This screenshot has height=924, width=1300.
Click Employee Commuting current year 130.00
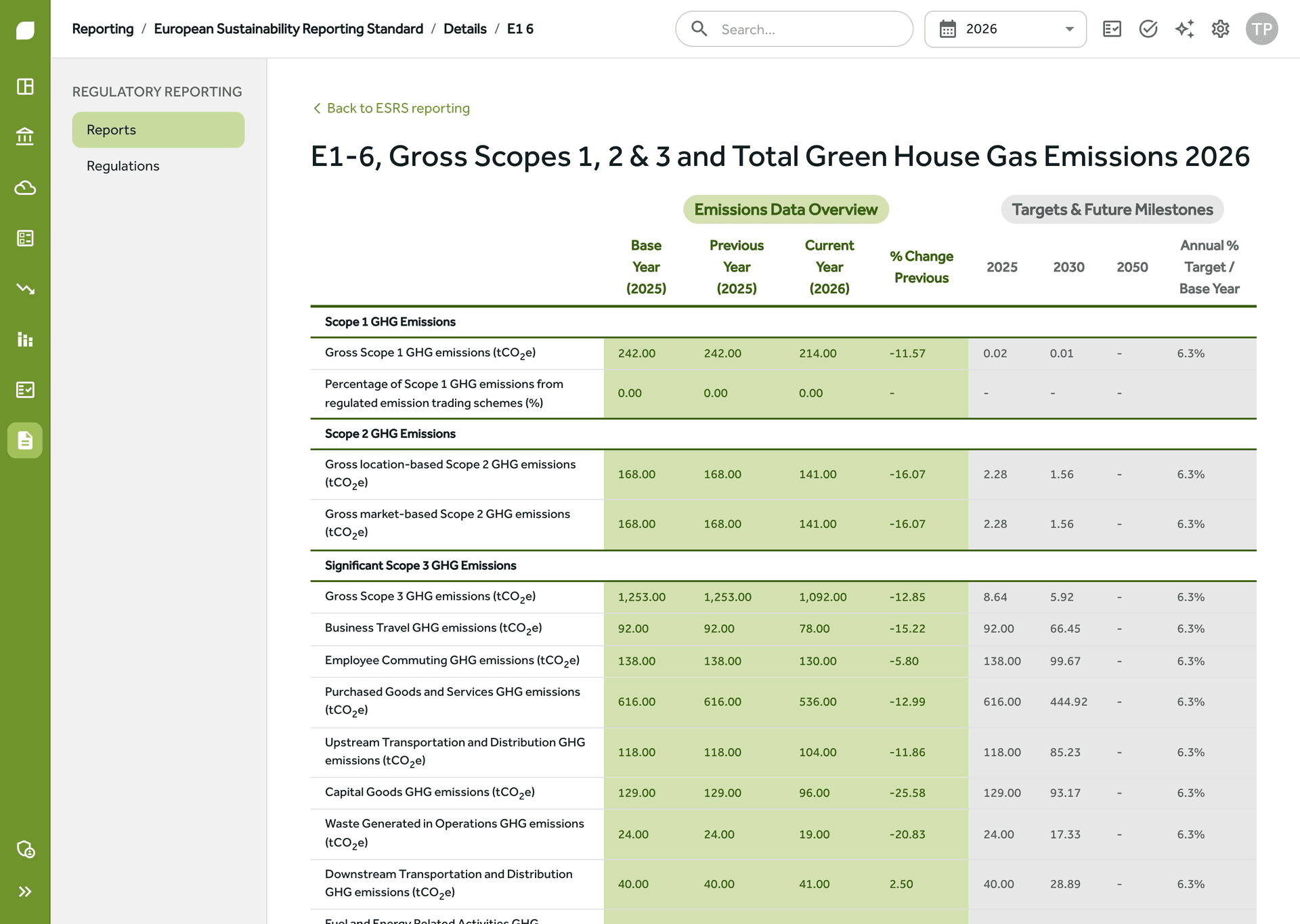tap(818, 661)
